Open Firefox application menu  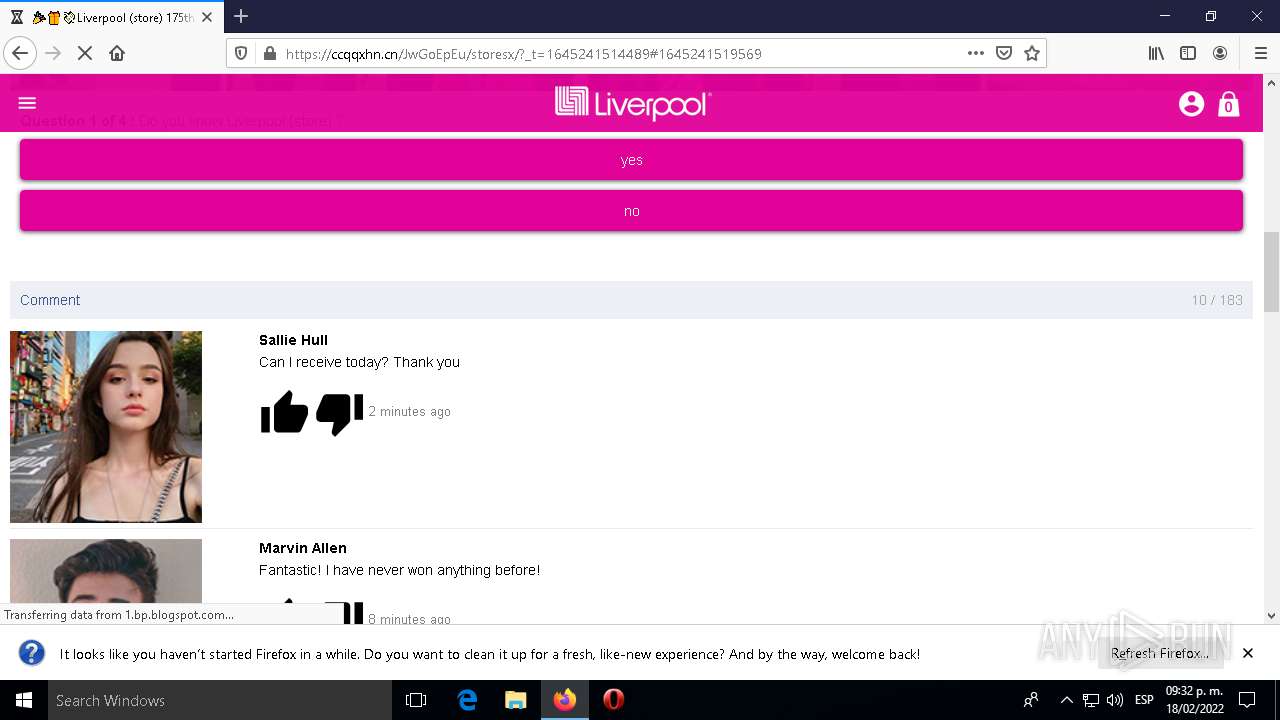tap(1260, 53)
